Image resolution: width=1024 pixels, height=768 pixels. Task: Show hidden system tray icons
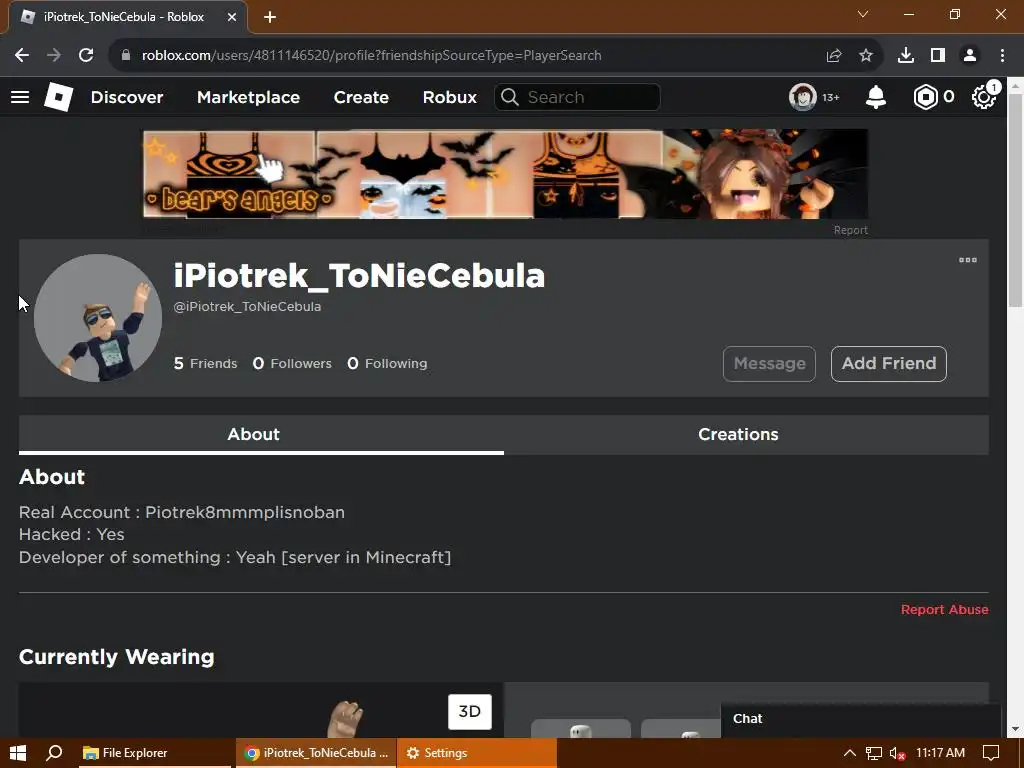click(849, 753)
